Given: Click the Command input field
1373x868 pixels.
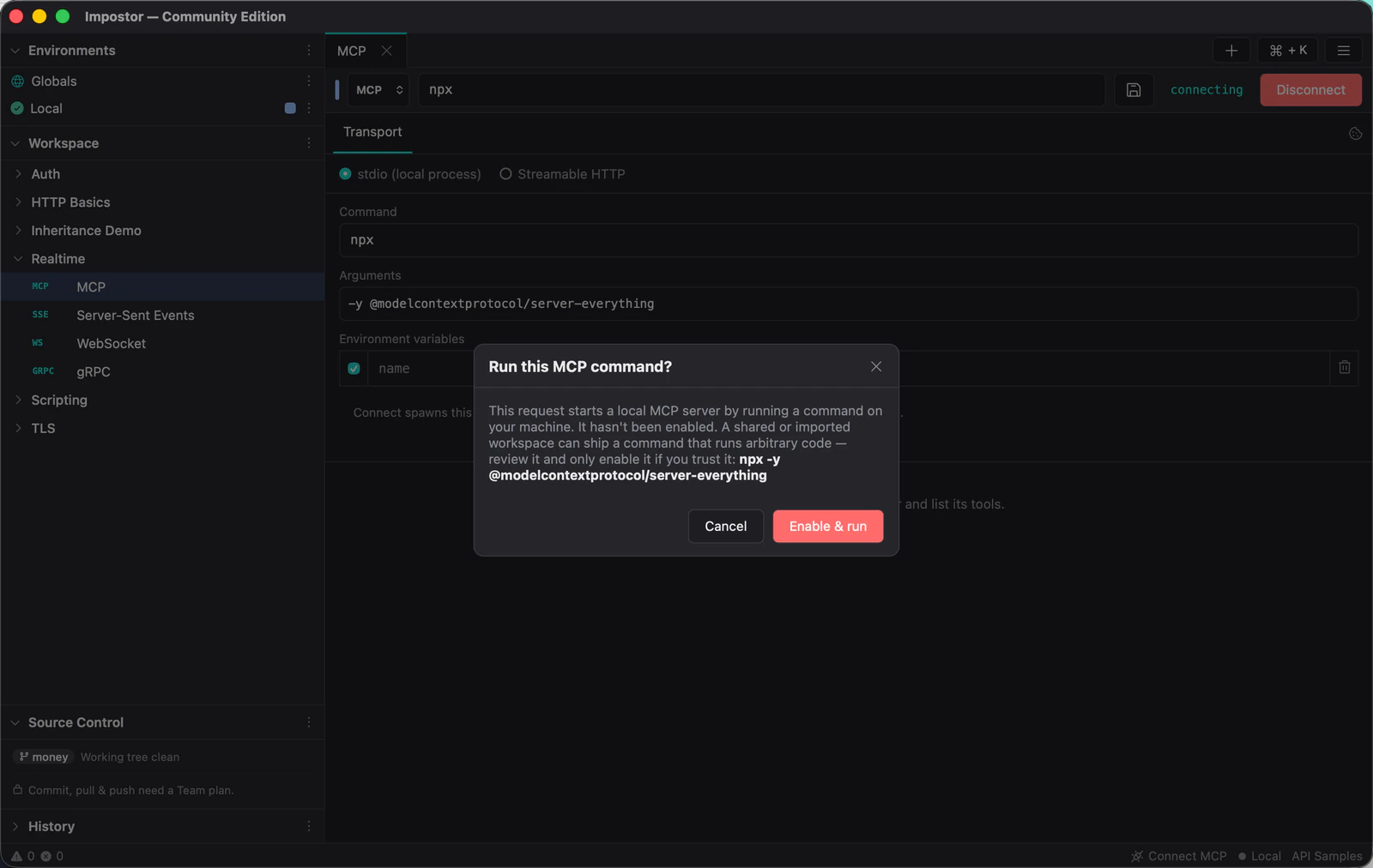Looking at the screenshot, I should pyautogui.click(x=849, y=240).
